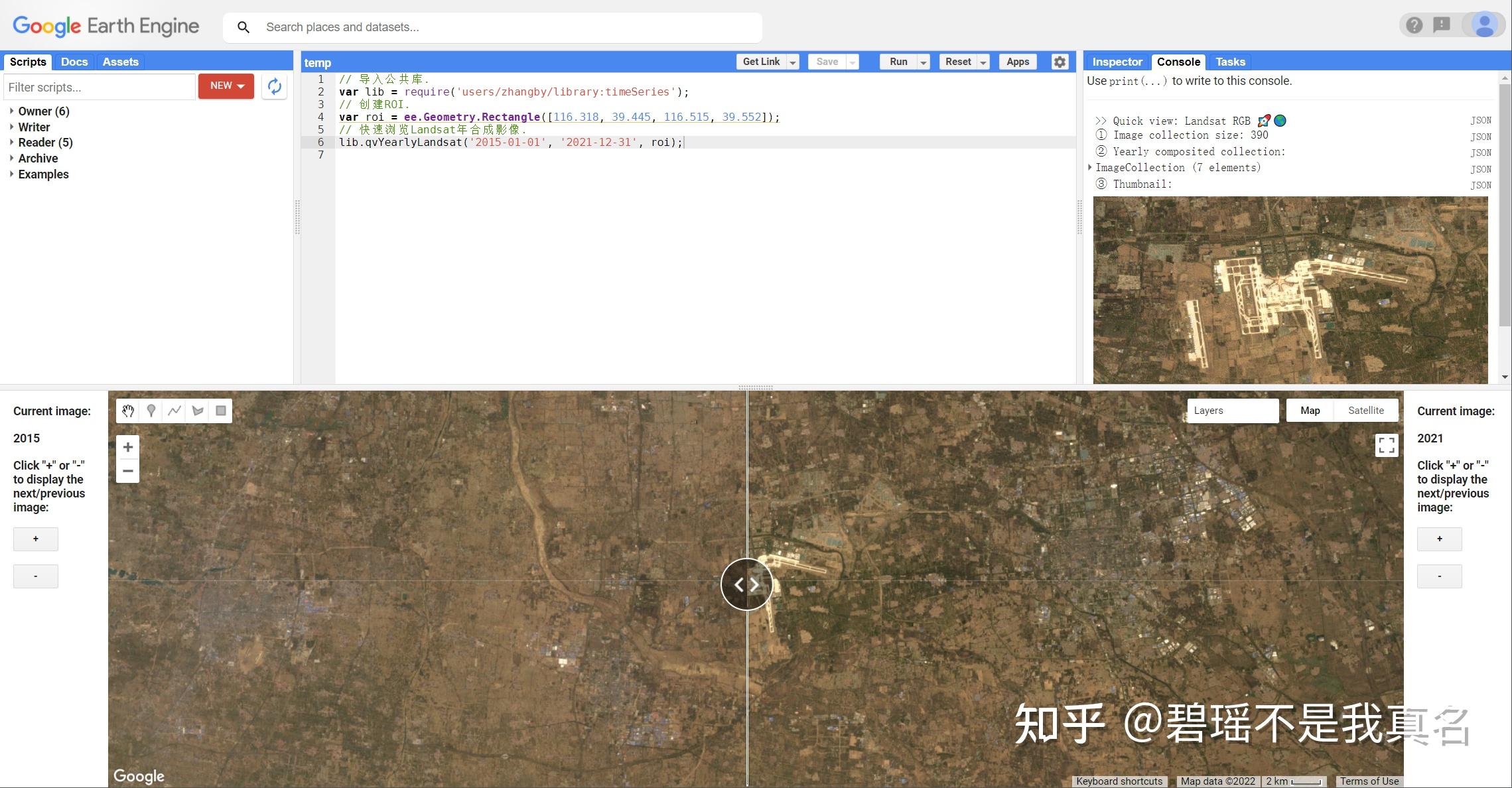The width and height of the screenshot is (1512, 788).
Task: Open the Docs tab
Action: (x=74, y=61)
